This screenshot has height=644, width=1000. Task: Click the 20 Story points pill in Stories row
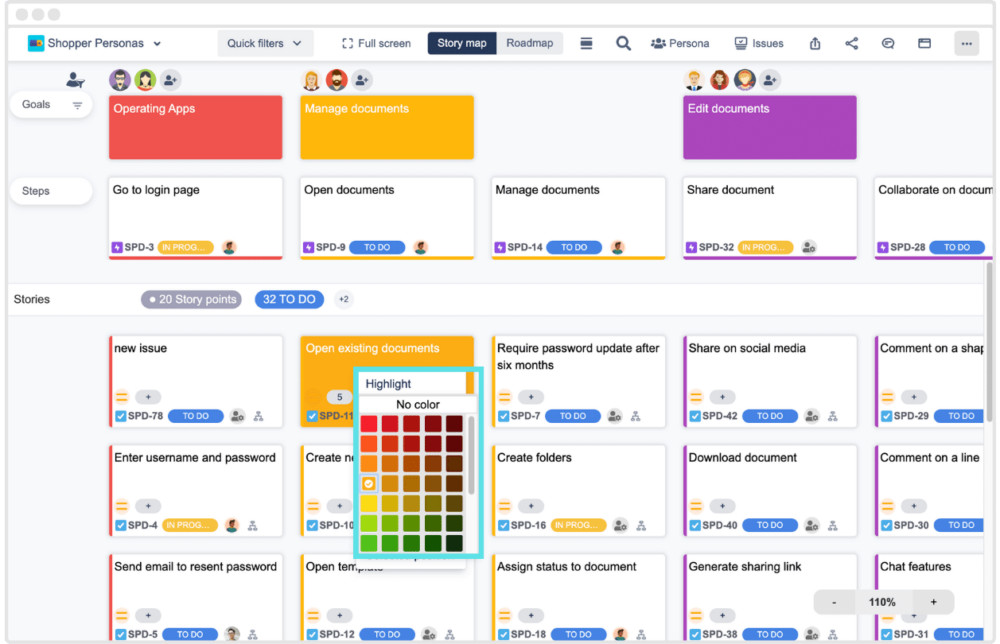(191, 299)
